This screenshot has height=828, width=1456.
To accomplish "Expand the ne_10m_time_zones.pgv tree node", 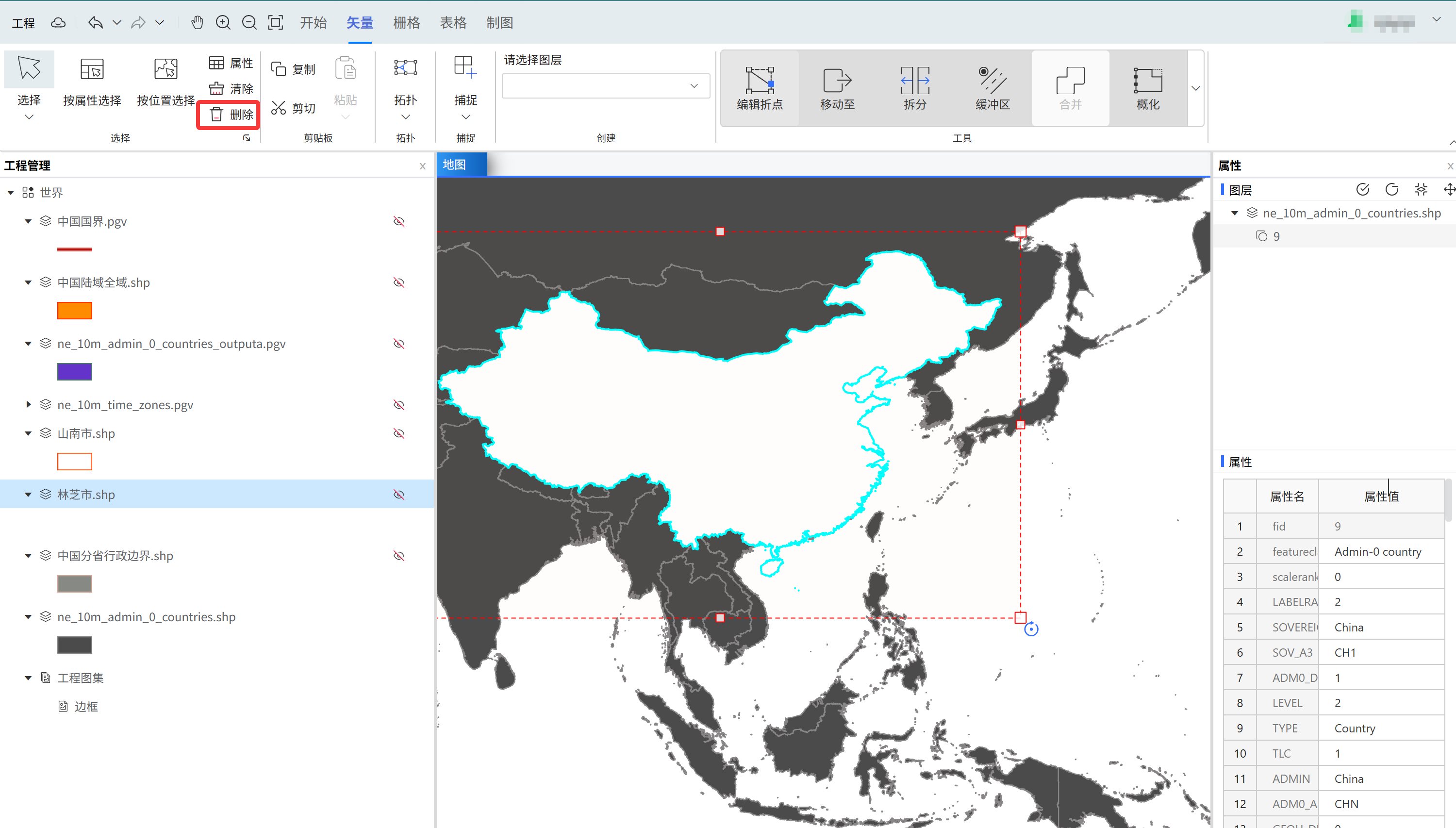I will (x=29, y=404).
